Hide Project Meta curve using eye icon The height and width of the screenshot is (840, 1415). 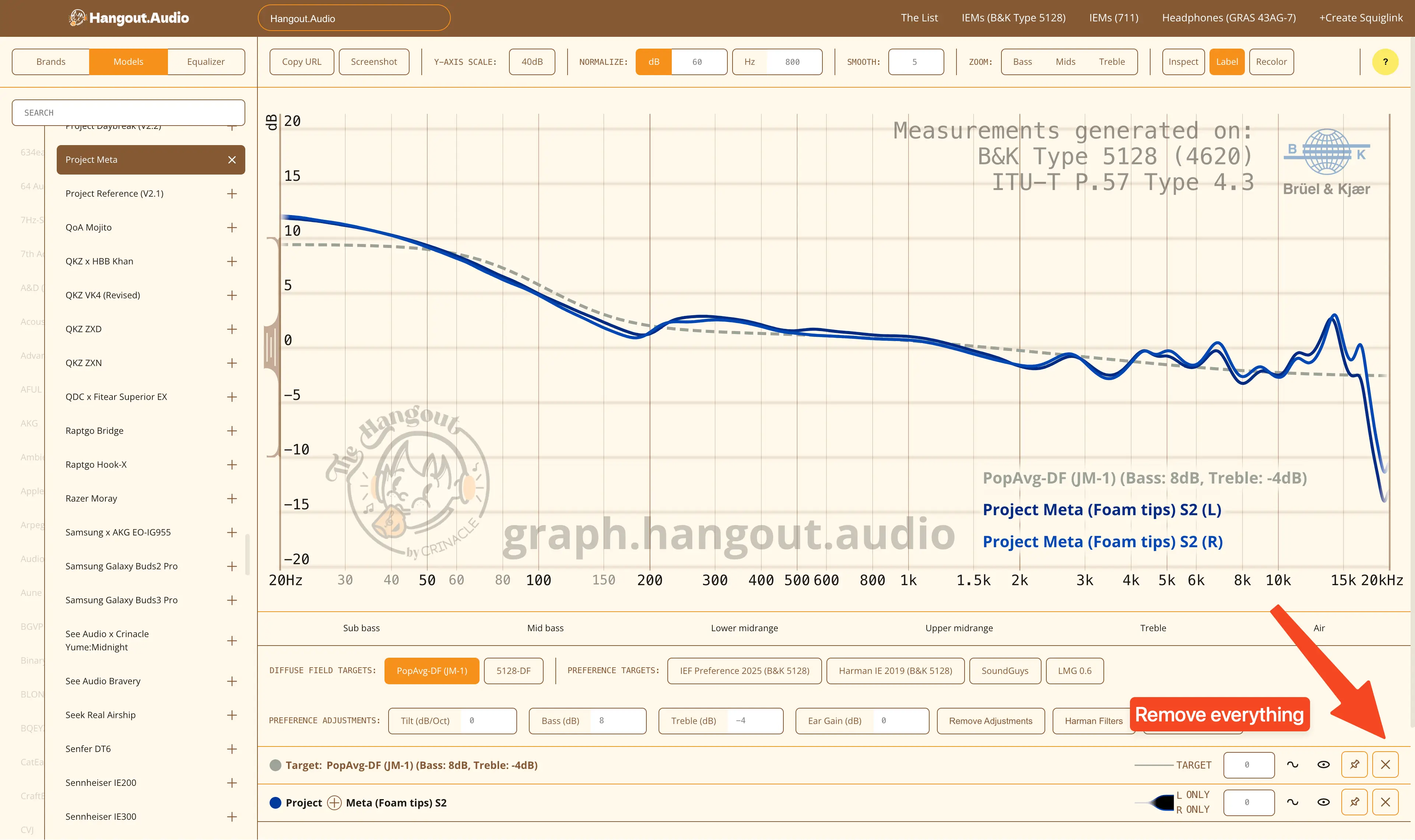[x=1323, y=802]
